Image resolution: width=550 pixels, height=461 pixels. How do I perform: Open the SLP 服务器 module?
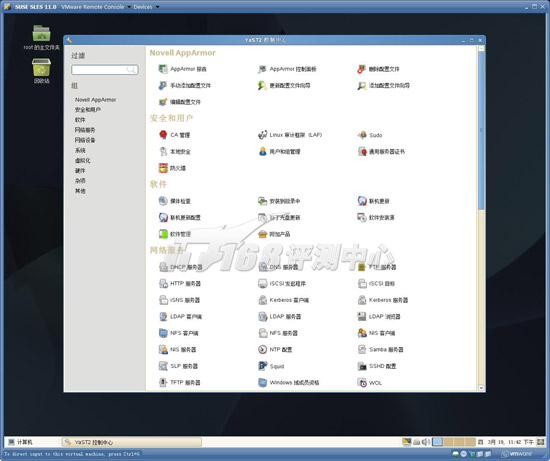178,366
